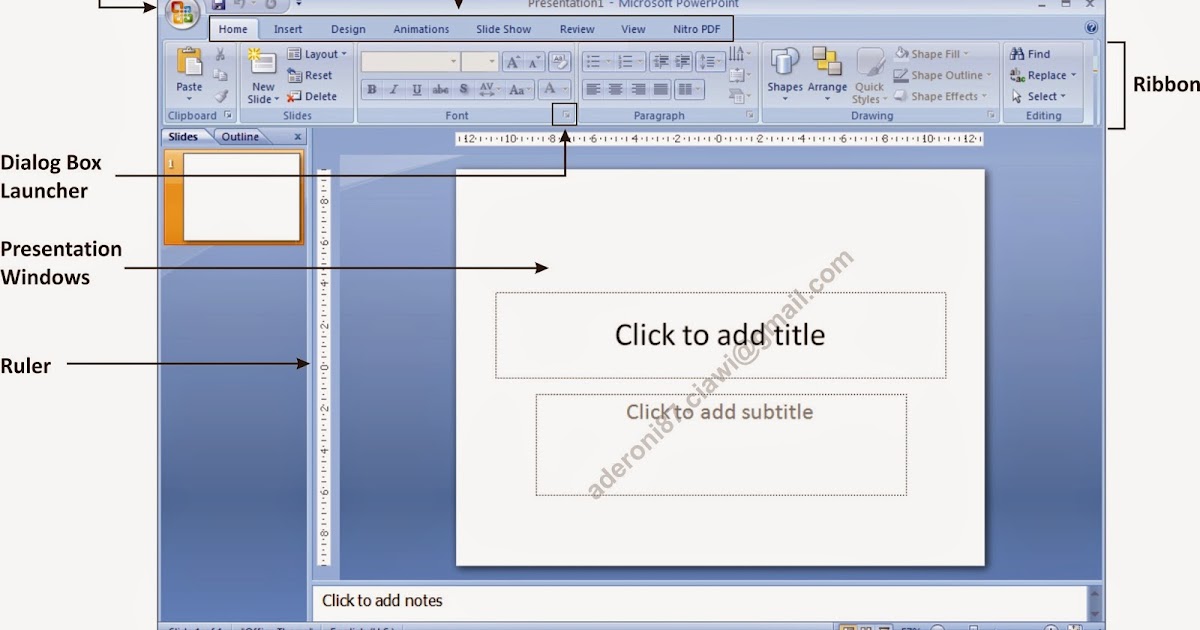1200x630 pixels.
Task: Toggle Bold formatting
Action: [x=372, y=89]
